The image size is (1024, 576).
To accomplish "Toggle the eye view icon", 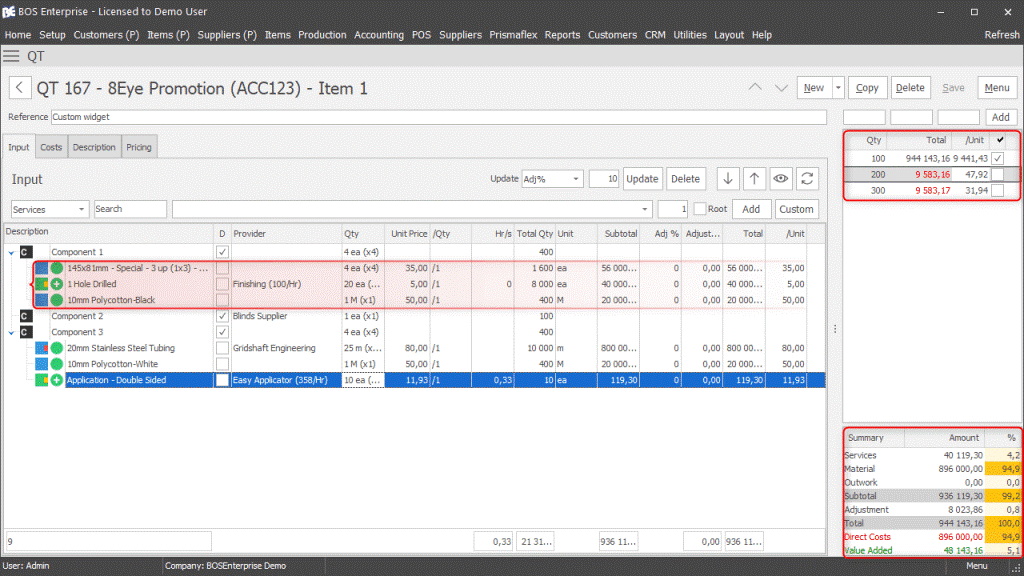I will click(x=780, y=179).
